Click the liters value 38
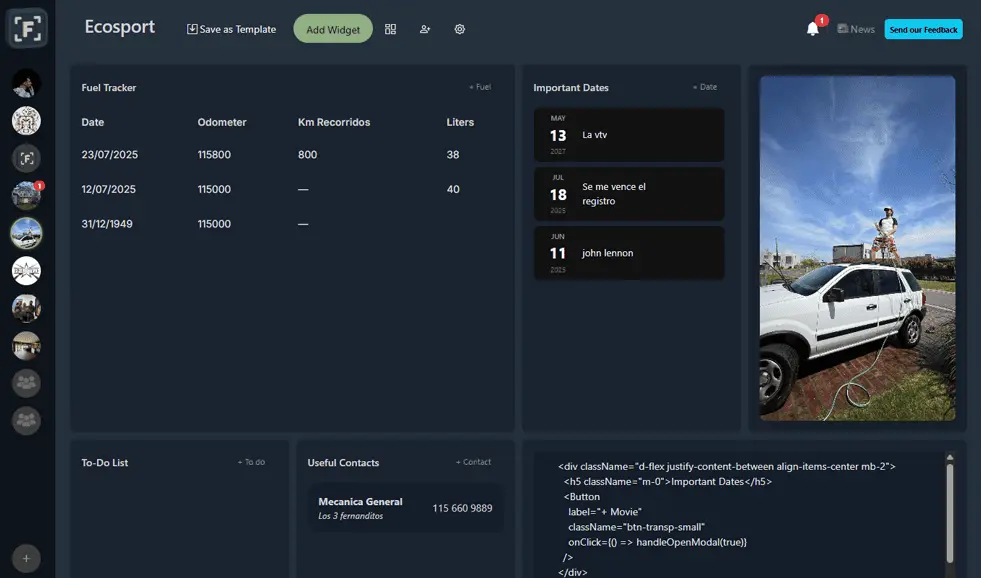 click(453, 155)
